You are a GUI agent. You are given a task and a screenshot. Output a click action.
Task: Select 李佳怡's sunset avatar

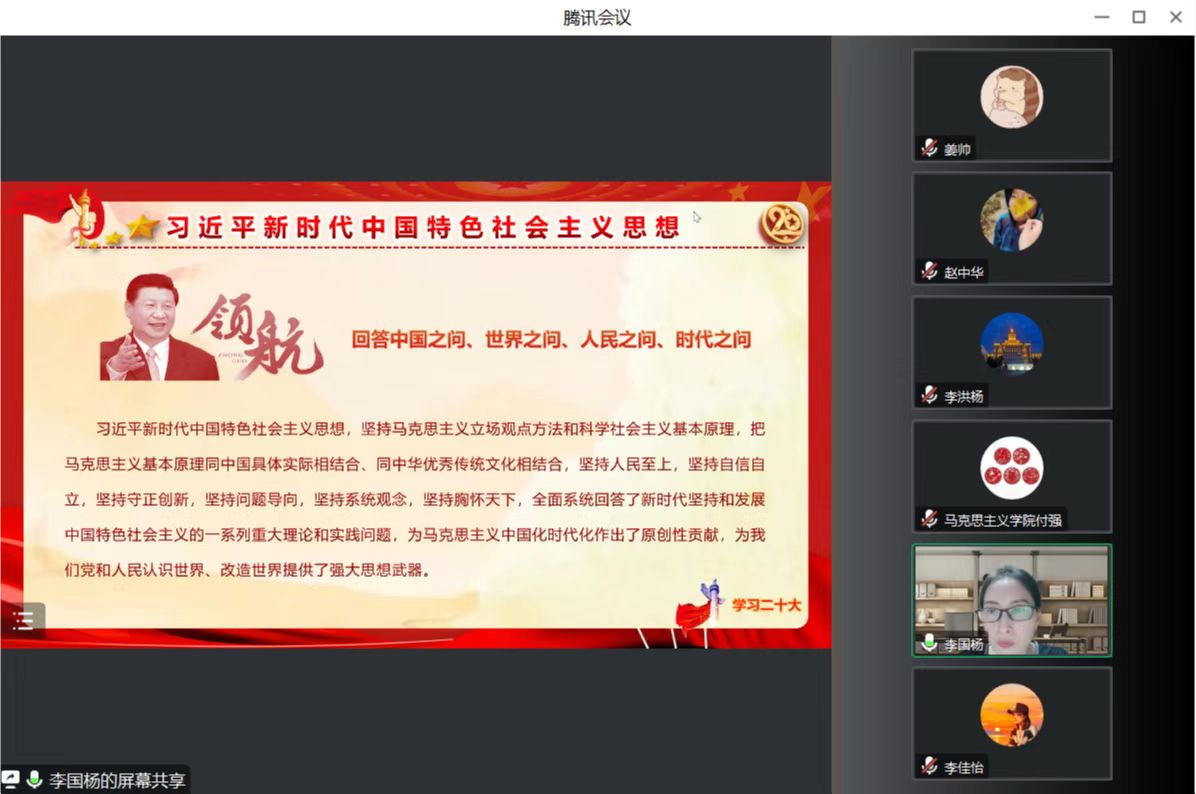pyautogui.click(x=1011, y=715)
